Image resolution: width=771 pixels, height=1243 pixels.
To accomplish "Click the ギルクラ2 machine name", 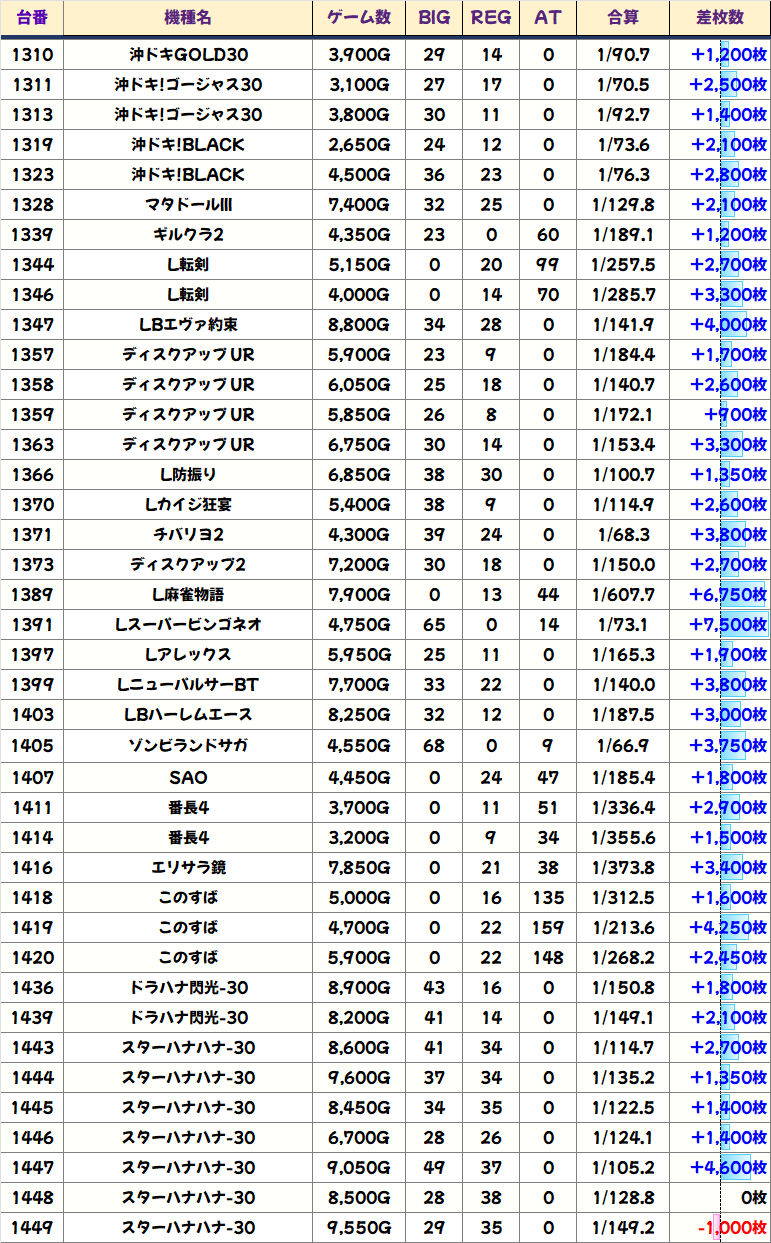I will 188,235.
